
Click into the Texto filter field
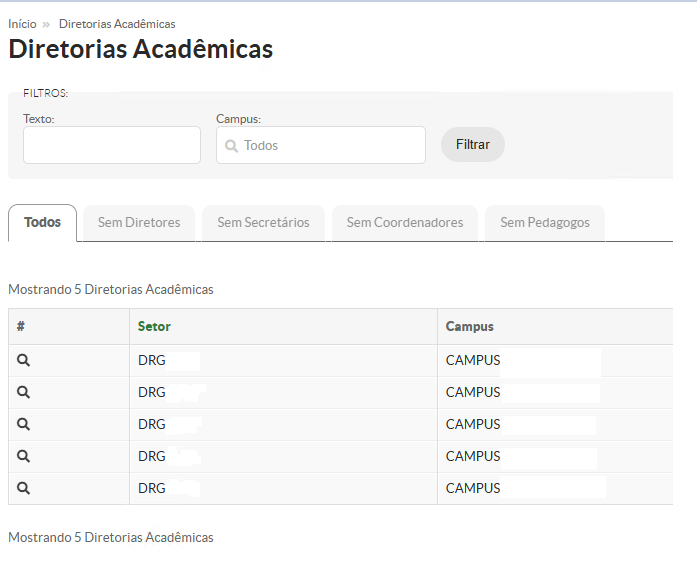(x=112, y=145)
